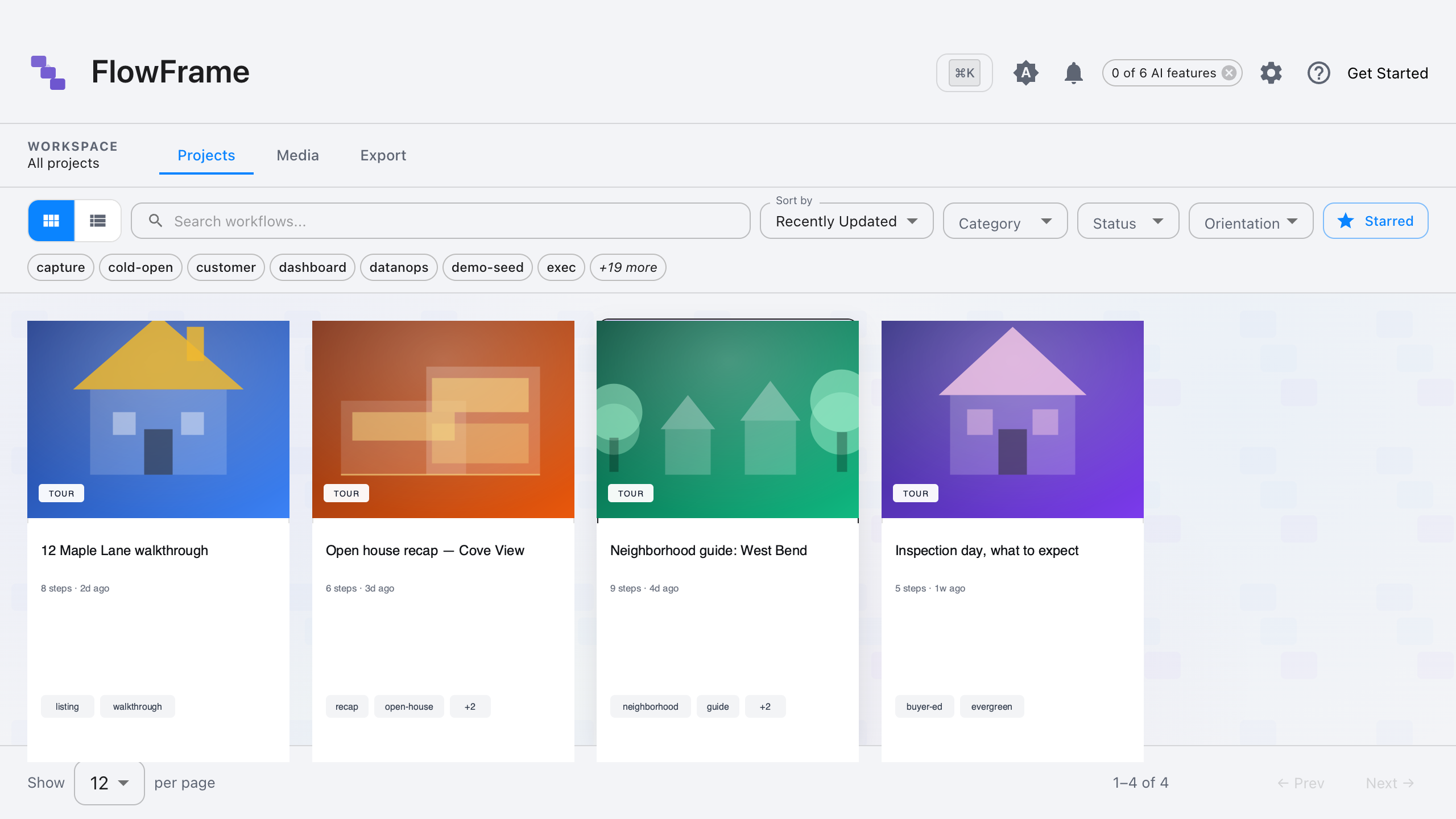Screen dimensions: 1456x819
Task: Open help via the question mark icon
Action: coord(1318,73)
